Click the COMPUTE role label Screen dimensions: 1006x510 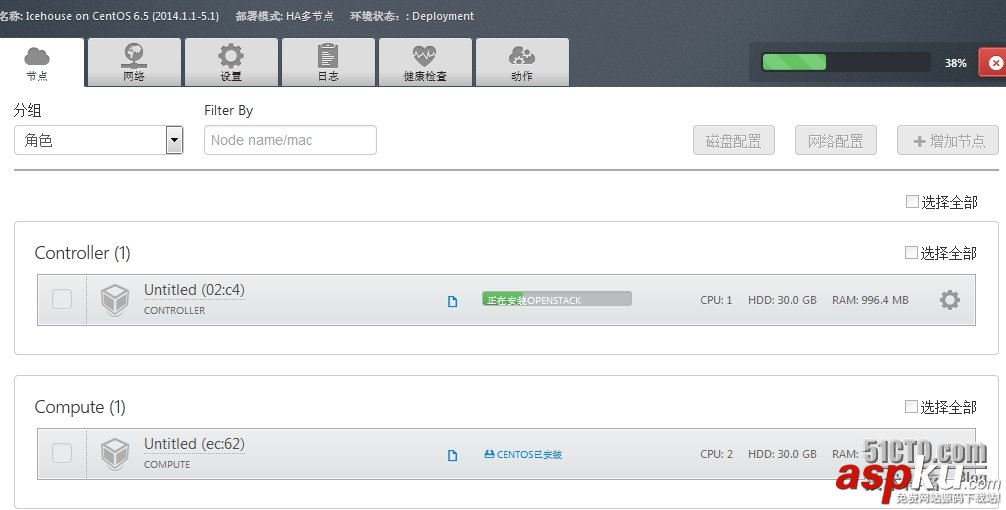[167, 464]
